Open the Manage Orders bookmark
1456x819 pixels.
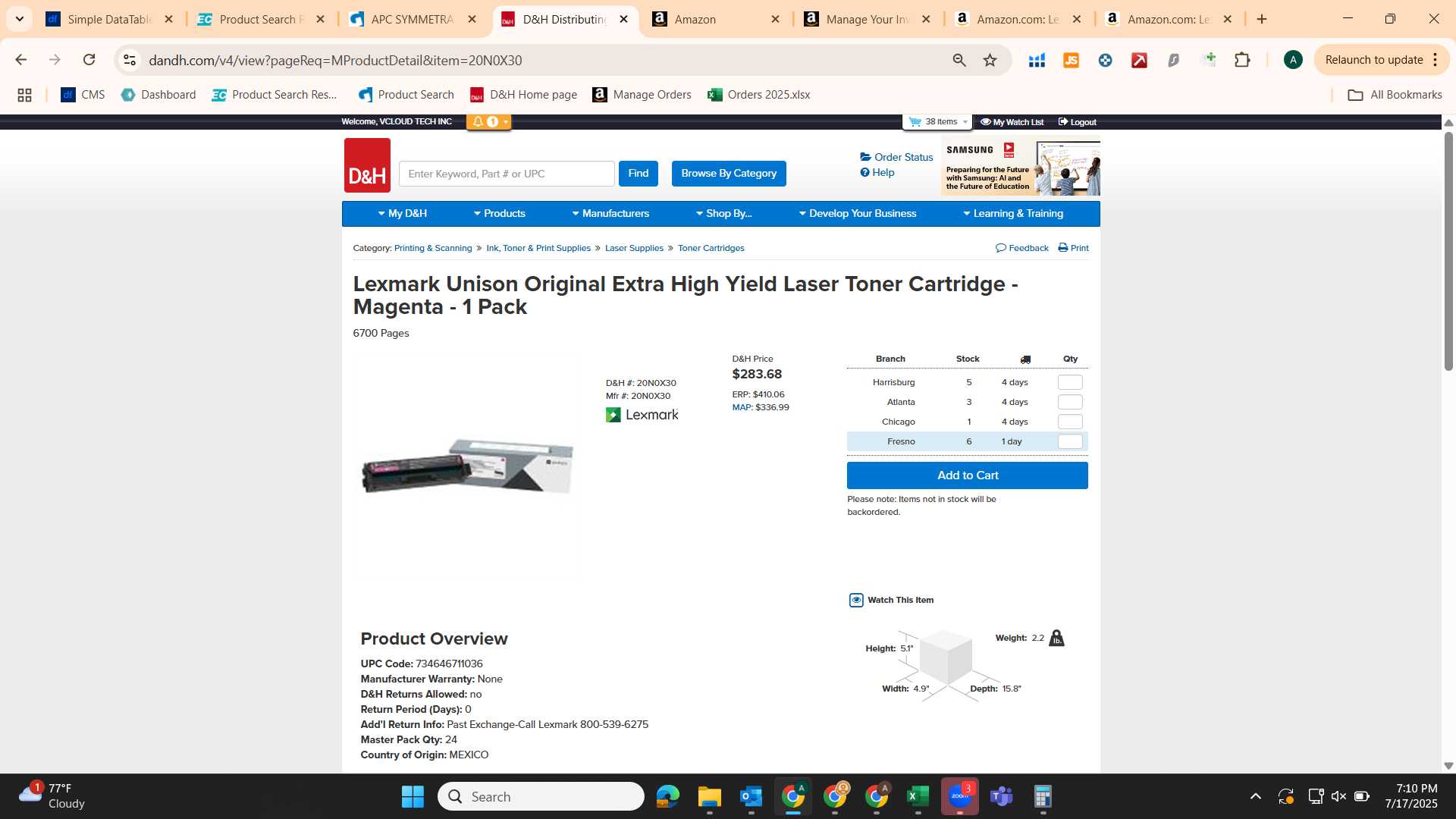[x=642, y=95]
